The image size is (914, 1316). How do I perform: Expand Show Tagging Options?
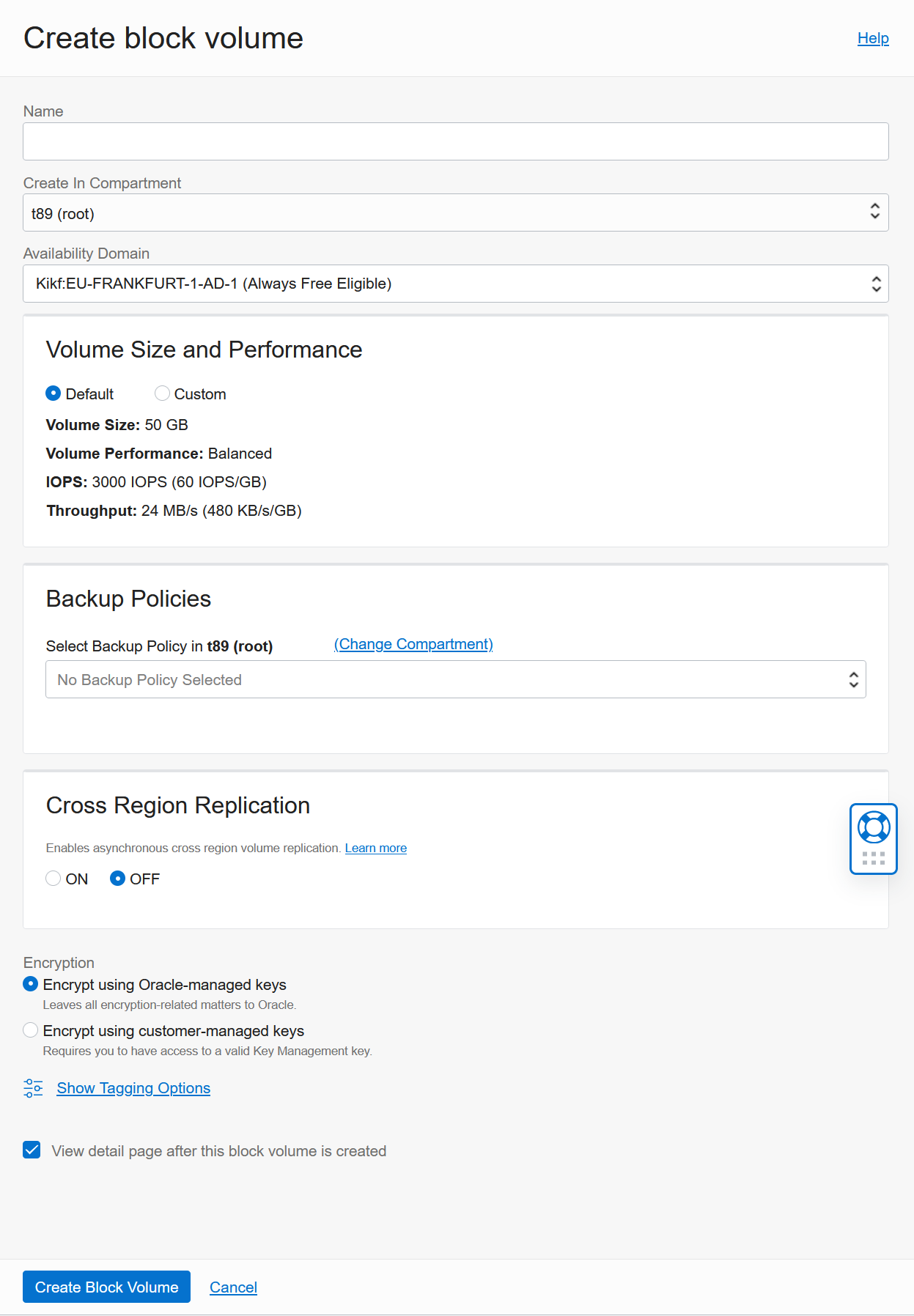(x=133, y=1088)
